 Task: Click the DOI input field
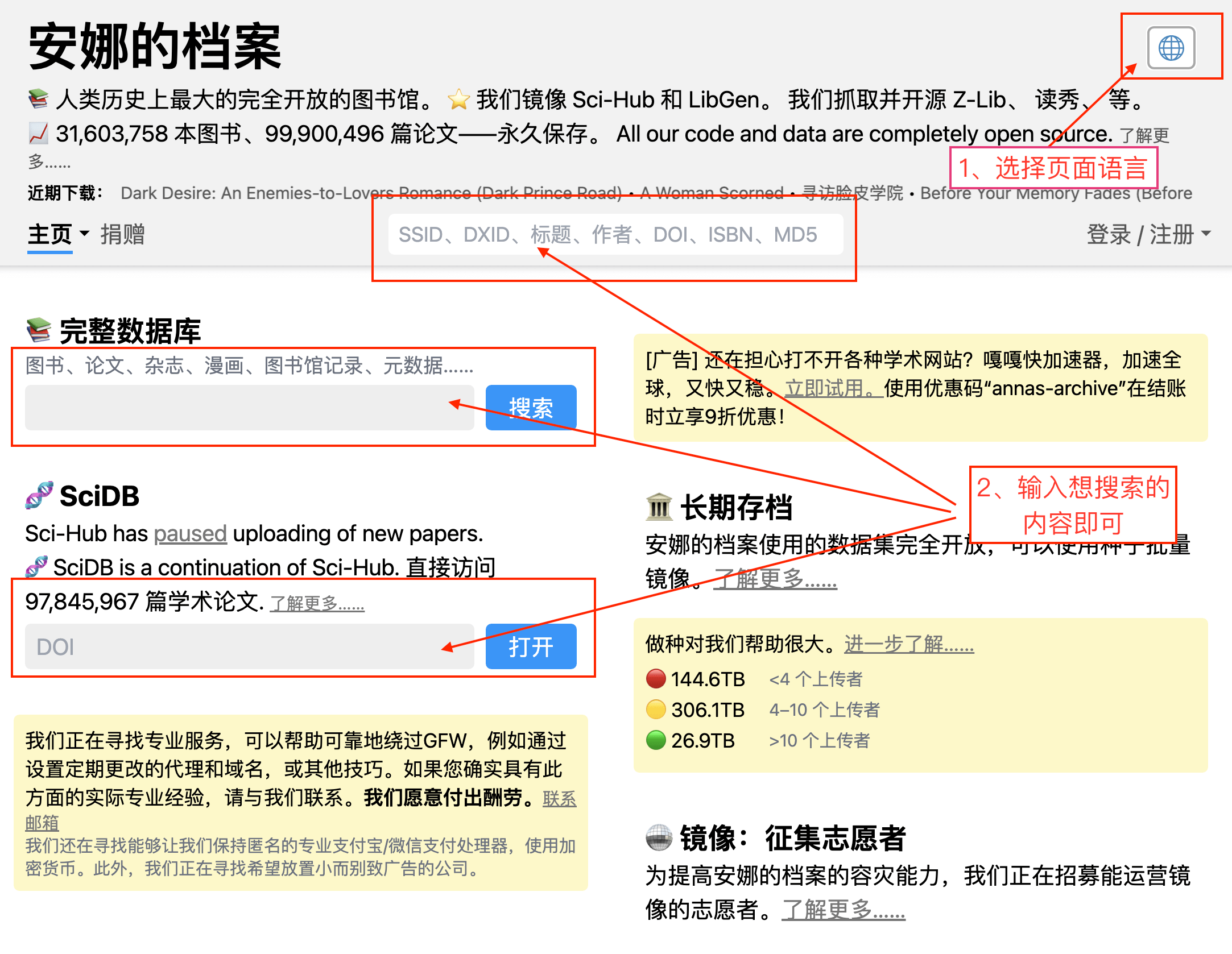249,646
